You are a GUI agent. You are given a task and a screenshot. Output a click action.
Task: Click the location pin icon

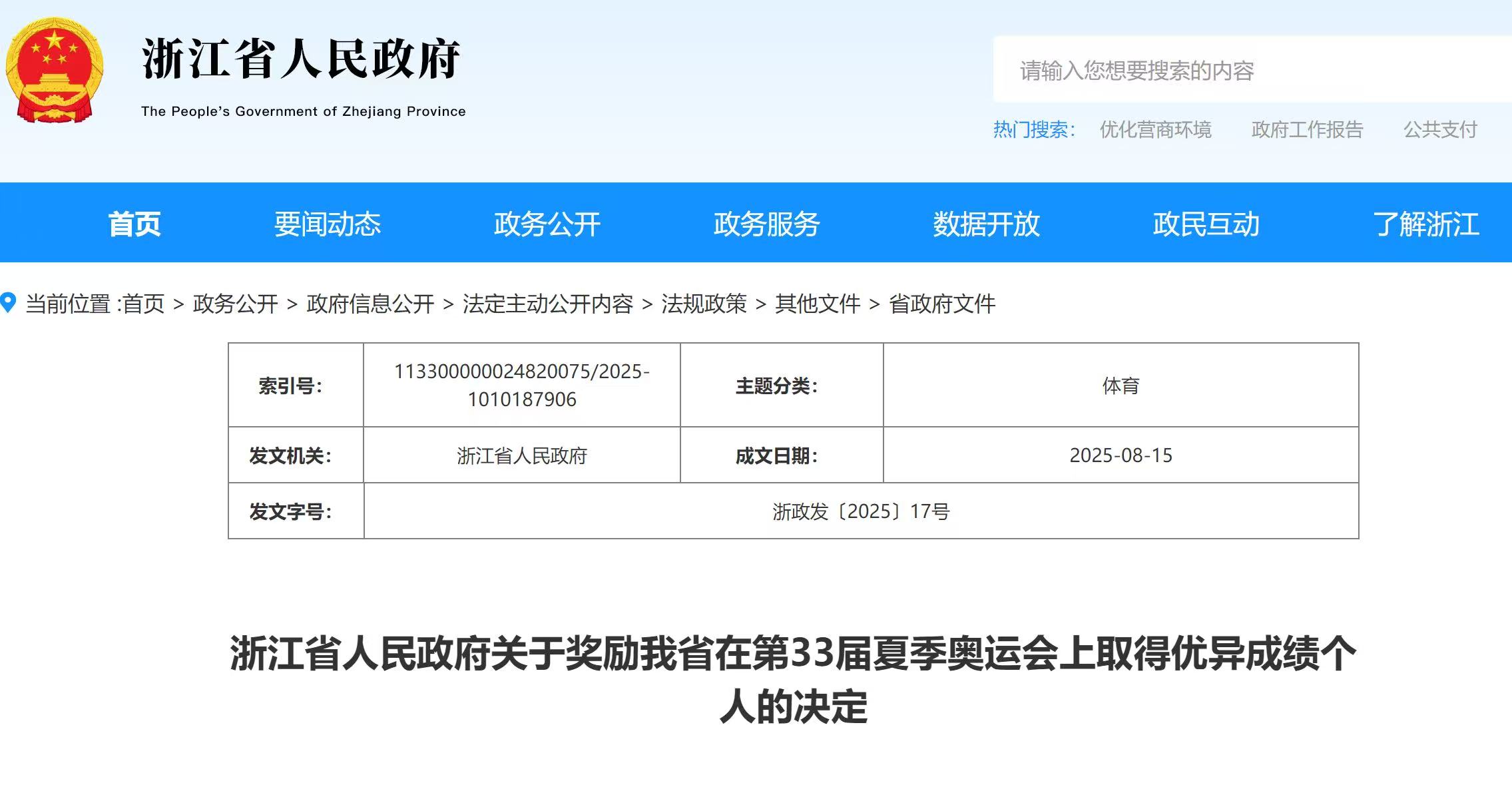pos(8,303)
